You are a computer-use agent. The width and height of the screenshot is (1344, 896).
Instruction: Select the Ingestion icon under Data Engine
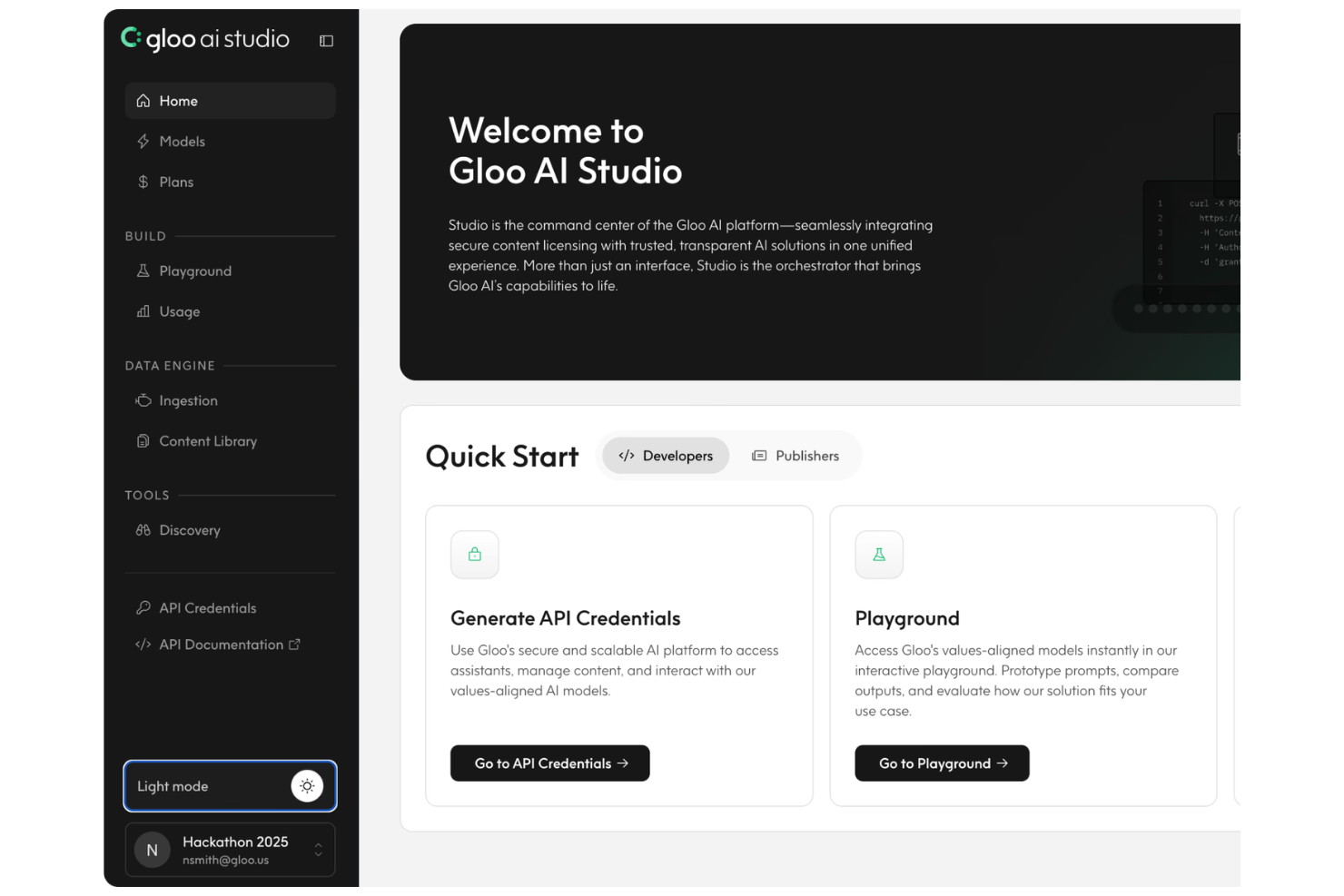click(x=143, y=400)
